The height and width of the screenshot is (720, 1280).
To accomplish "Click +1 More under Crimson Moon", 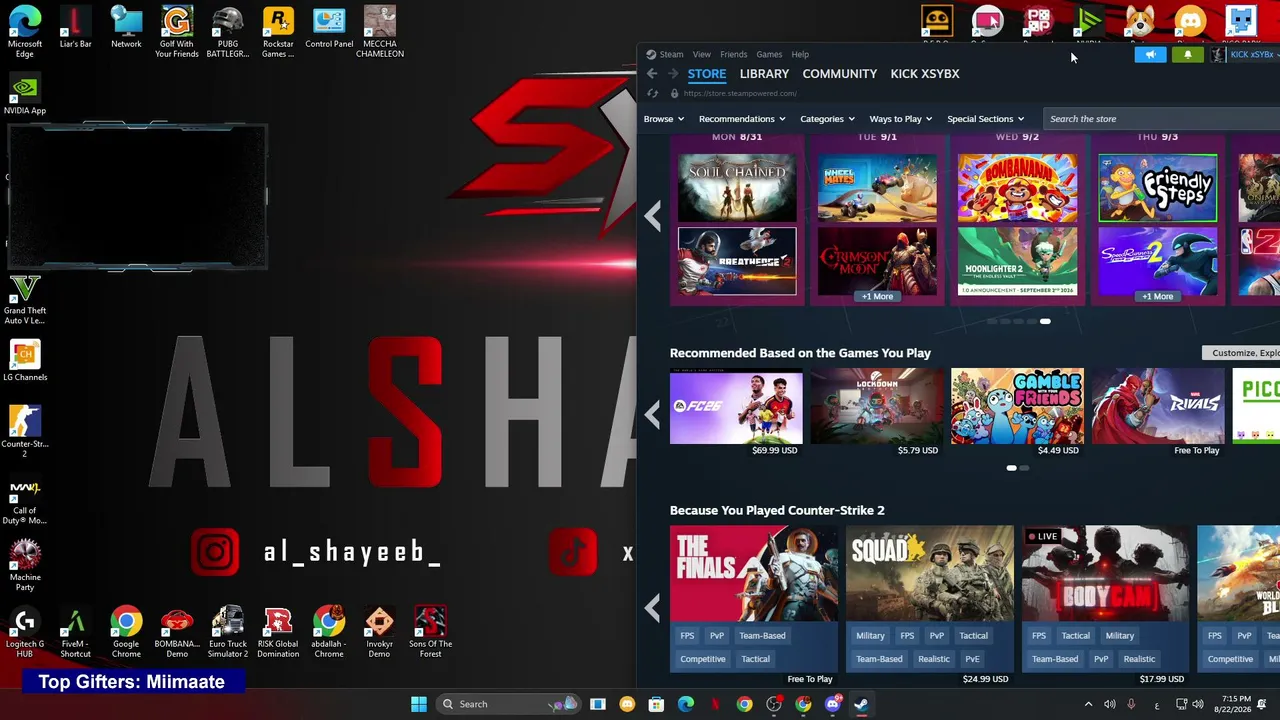I will (x=877, y=296).
